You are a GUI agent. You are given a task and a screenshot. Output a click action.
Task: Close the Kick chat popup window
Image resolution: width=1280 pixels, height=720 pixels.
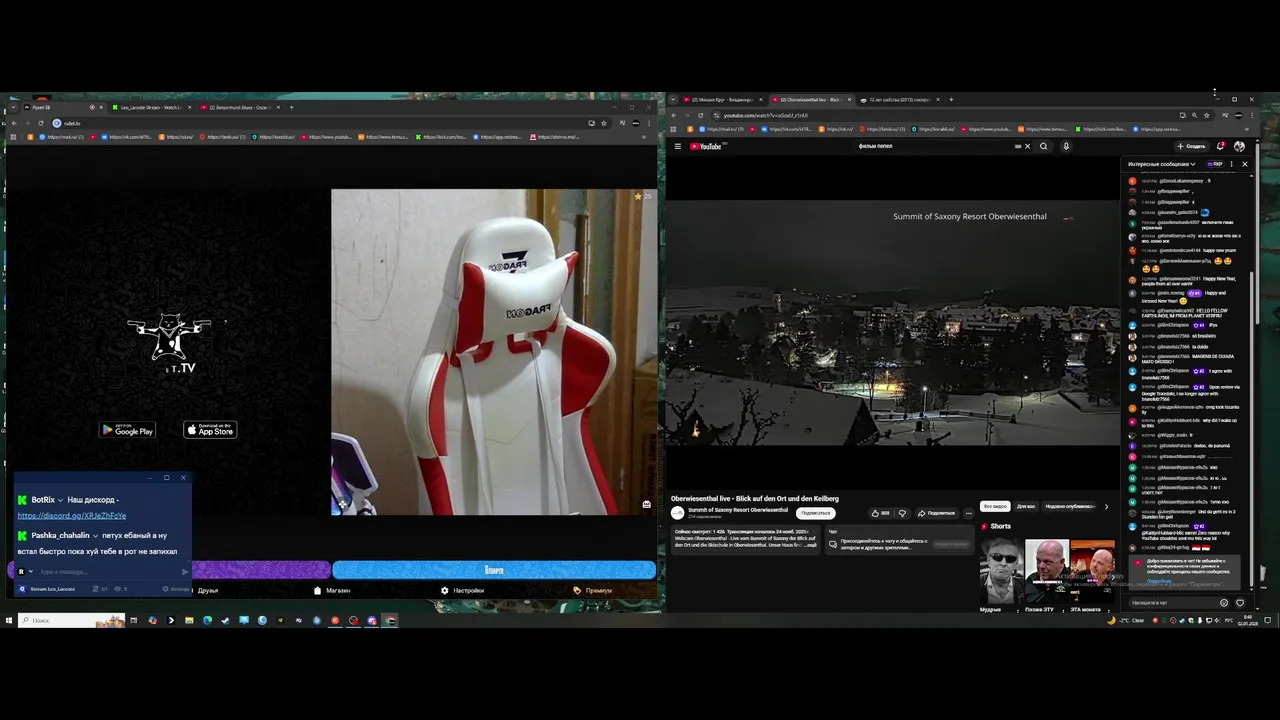tap(183, 478)
